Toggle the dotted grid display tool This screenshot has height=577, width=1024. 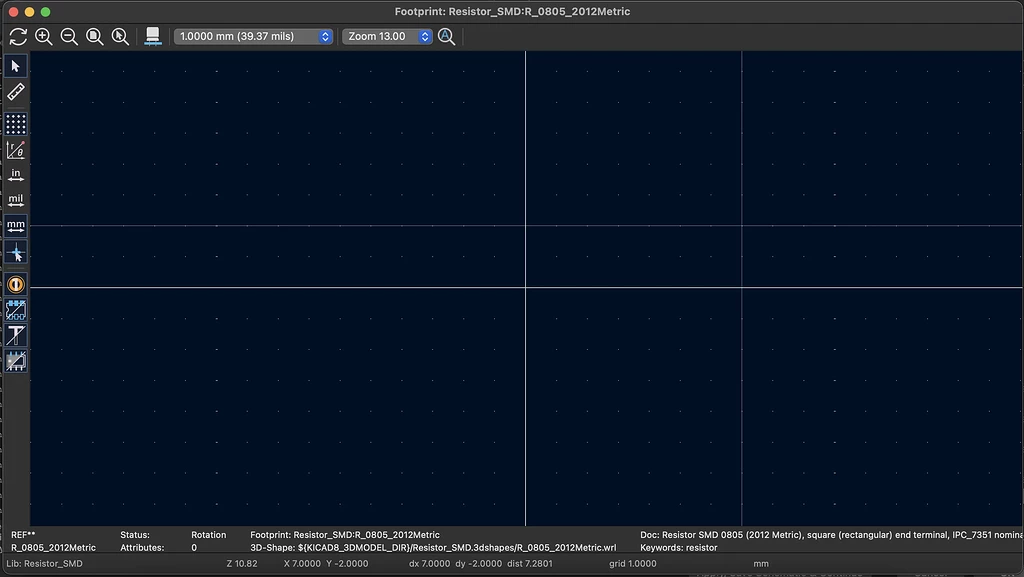(x=15, y=123)
